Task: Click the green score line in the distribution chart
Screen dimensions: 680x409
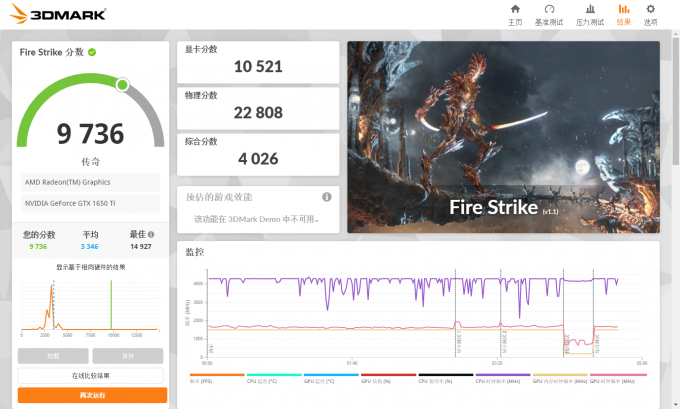Action: pyautogui.click(x=111, y=305)
